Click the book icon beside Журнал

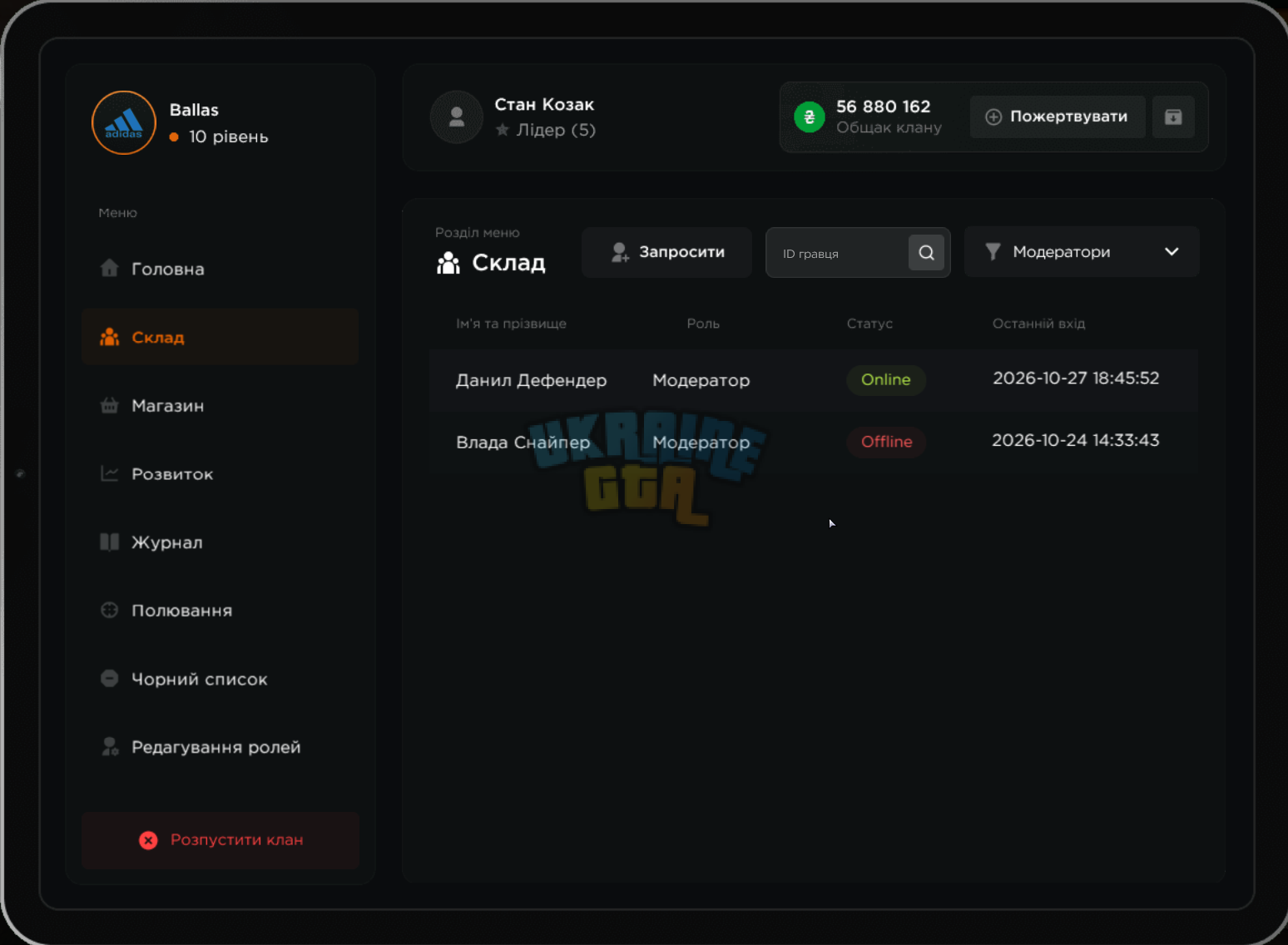(x=109, y=542)
